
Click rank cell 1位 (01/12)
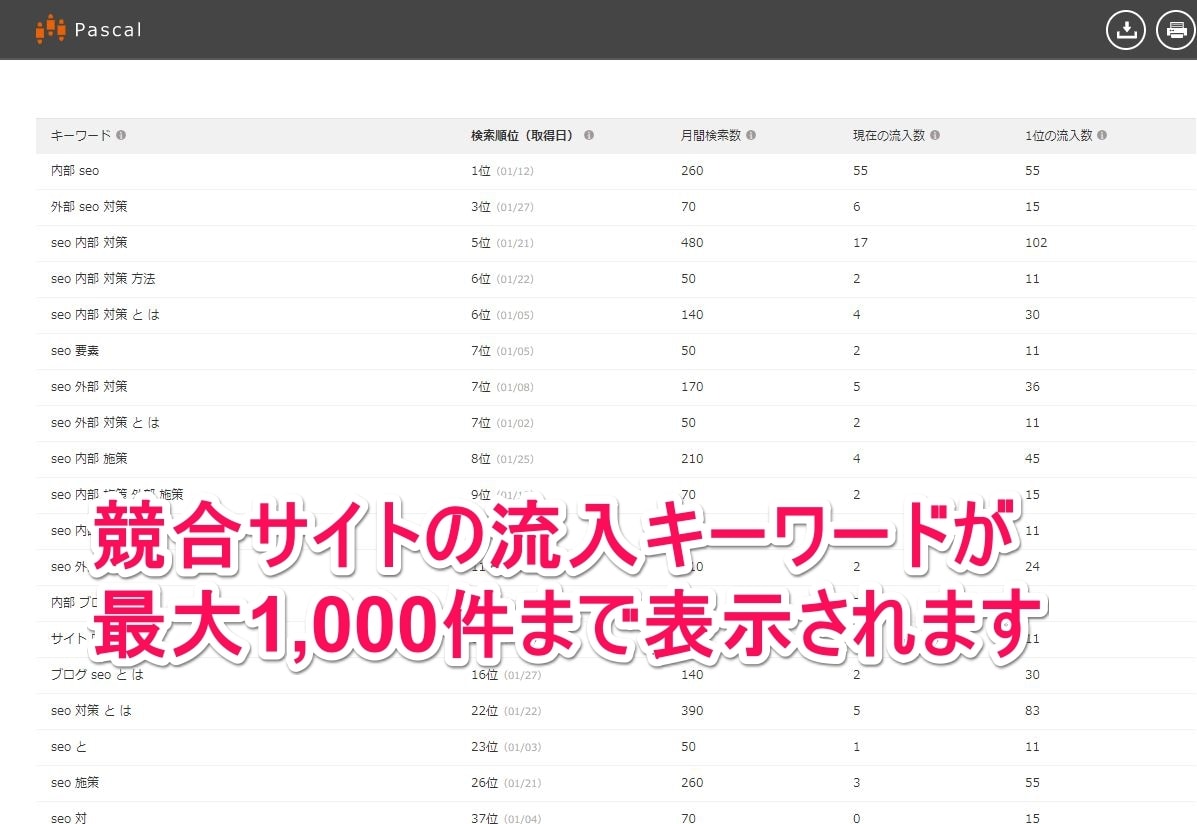click(x=502, y=171)
